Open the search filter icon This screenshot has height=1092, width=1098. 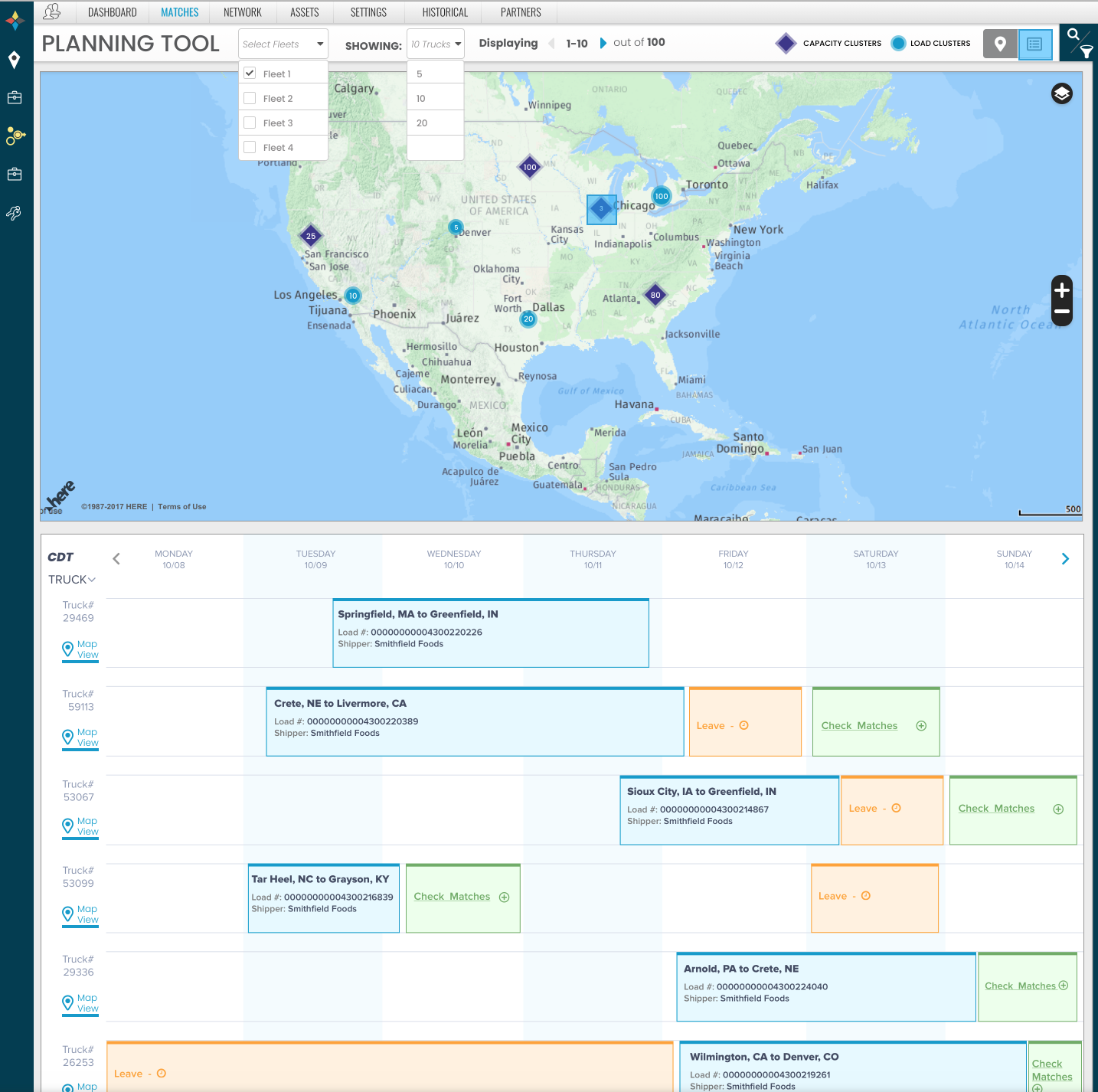point(1079,43)
